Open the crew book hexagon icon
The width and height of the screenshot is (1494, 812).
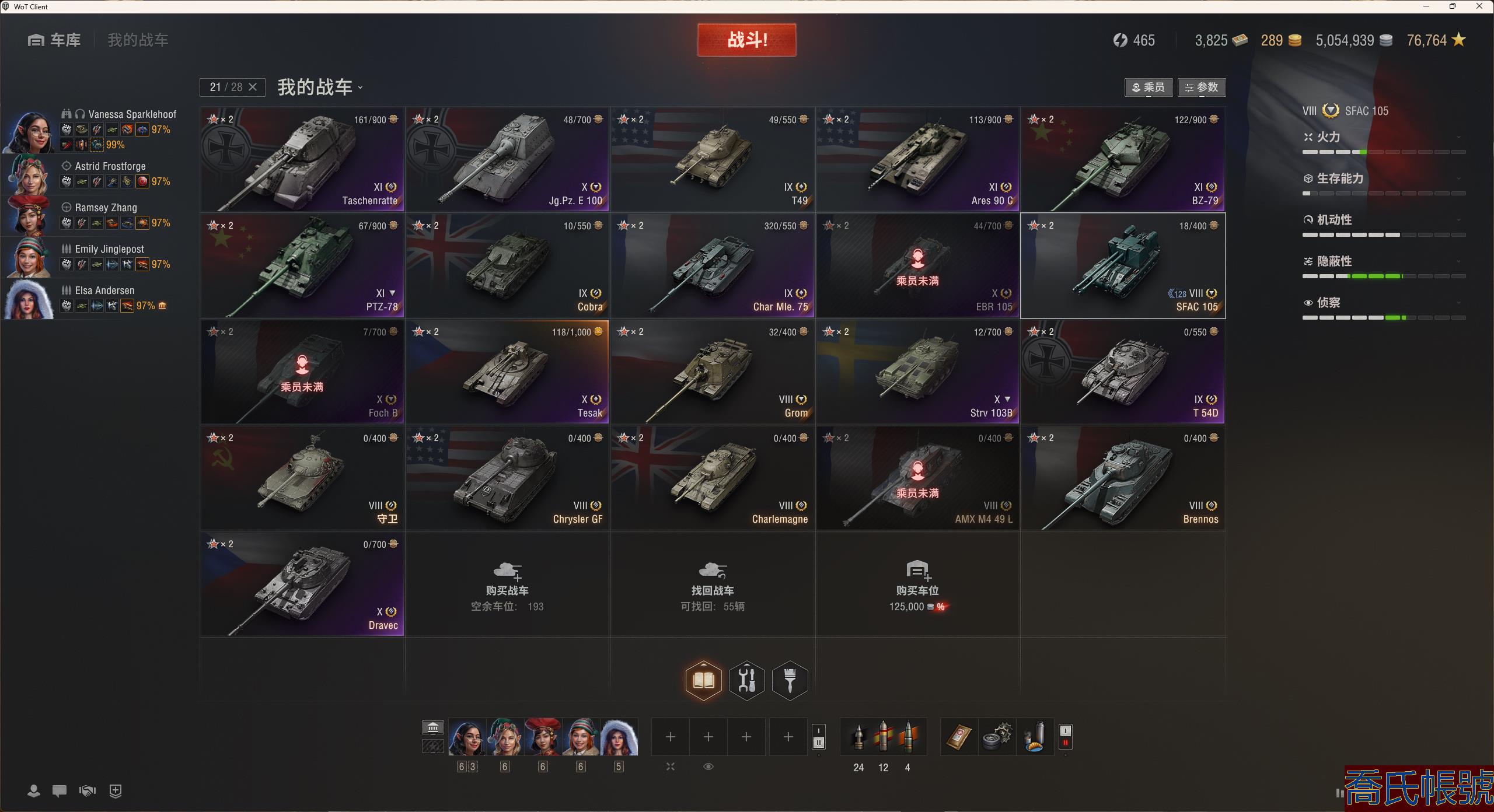[x=703, y=680]
